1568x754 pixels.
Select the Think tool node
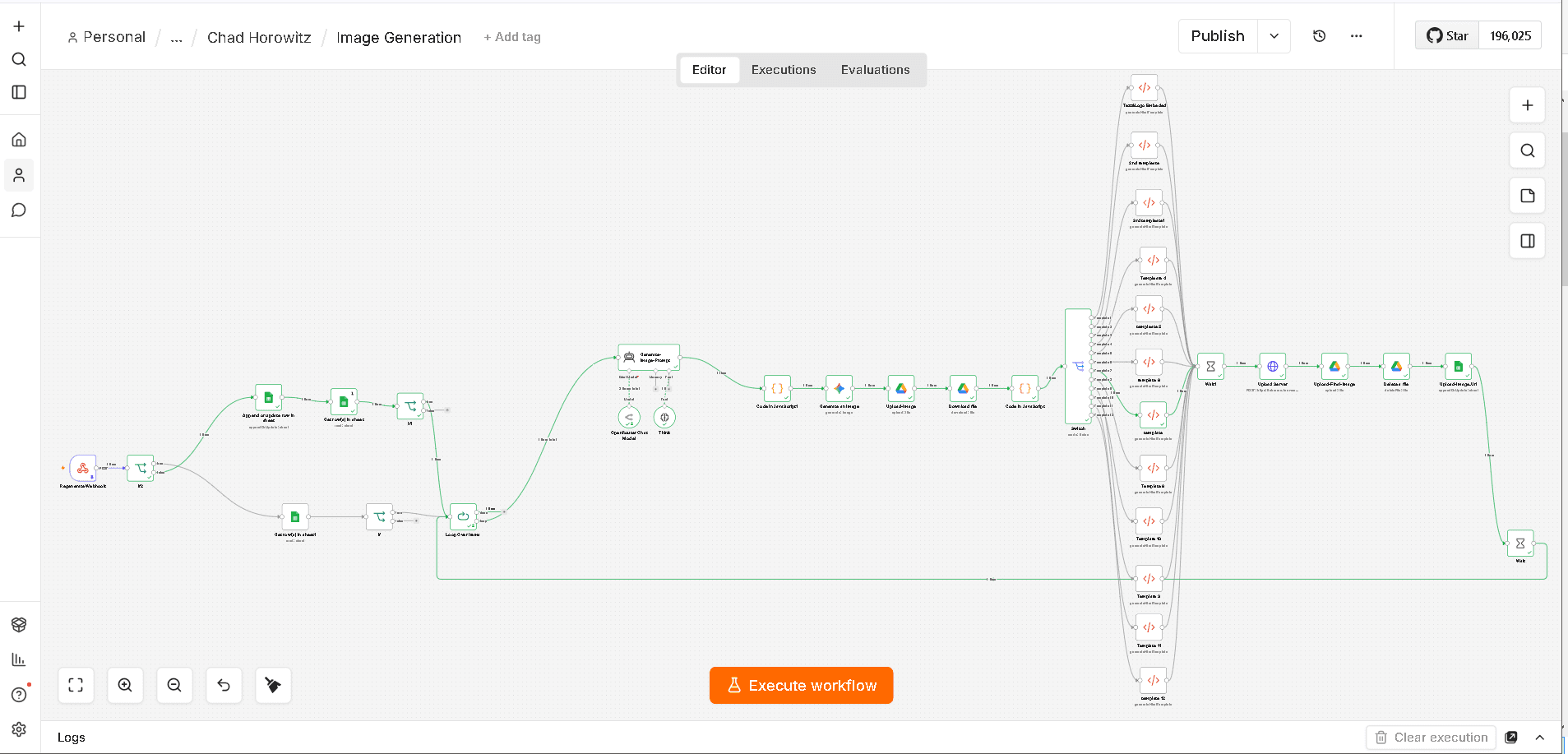pyautogui.click(x=664, y=417)
